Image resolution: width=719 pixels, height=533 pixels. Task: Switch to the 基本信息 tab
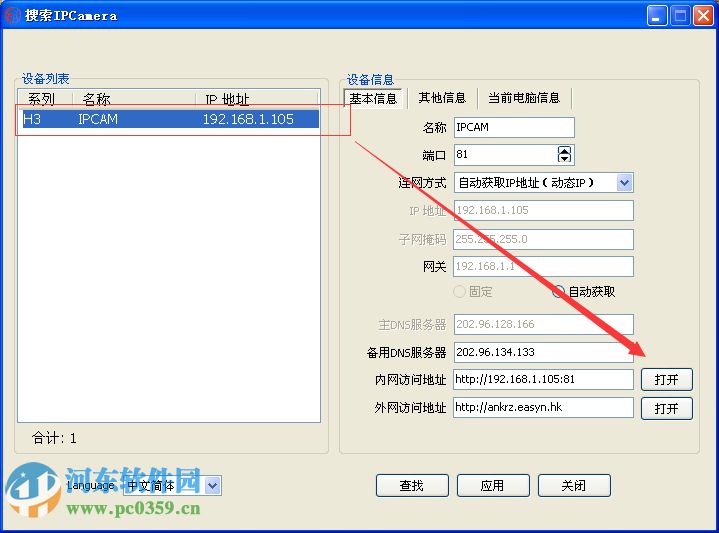click(373, 99)
